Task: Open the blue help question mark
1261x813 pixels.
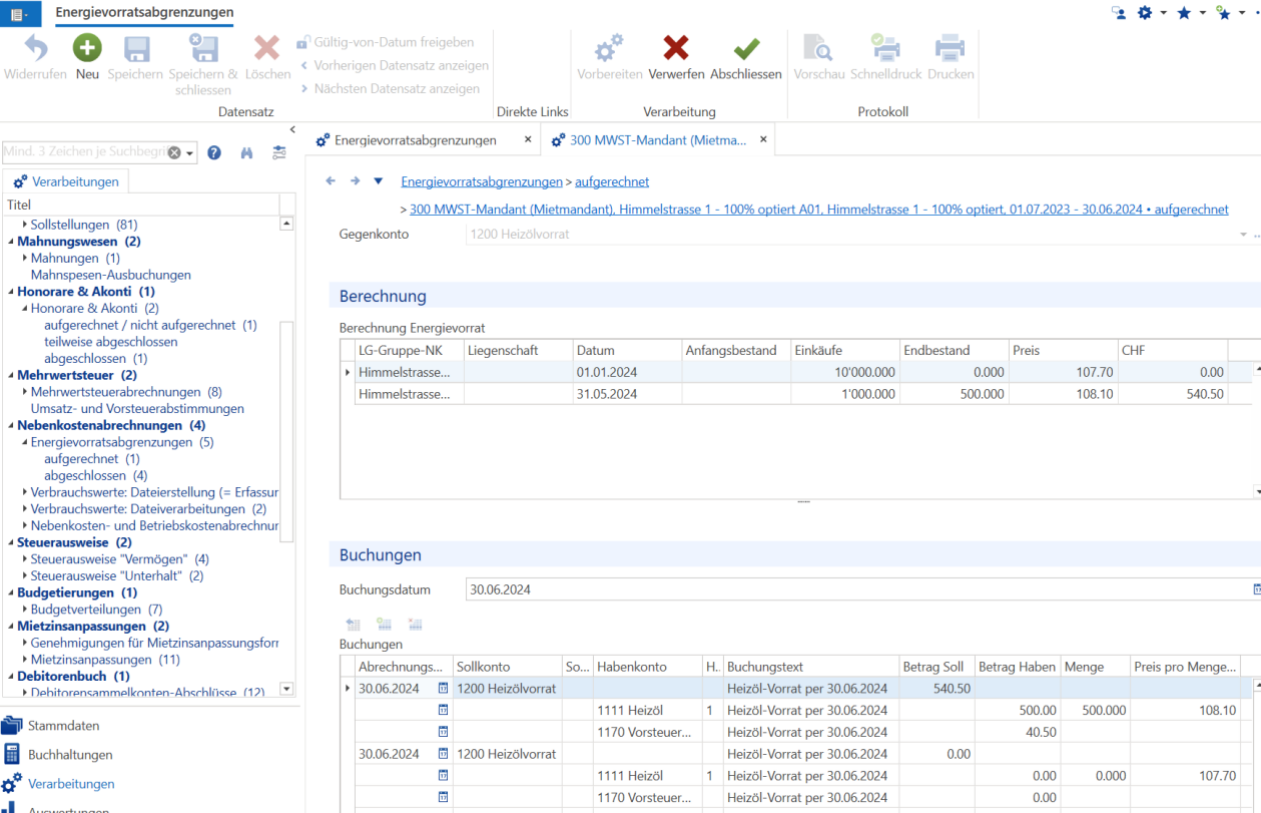Action: pos(214,153)
